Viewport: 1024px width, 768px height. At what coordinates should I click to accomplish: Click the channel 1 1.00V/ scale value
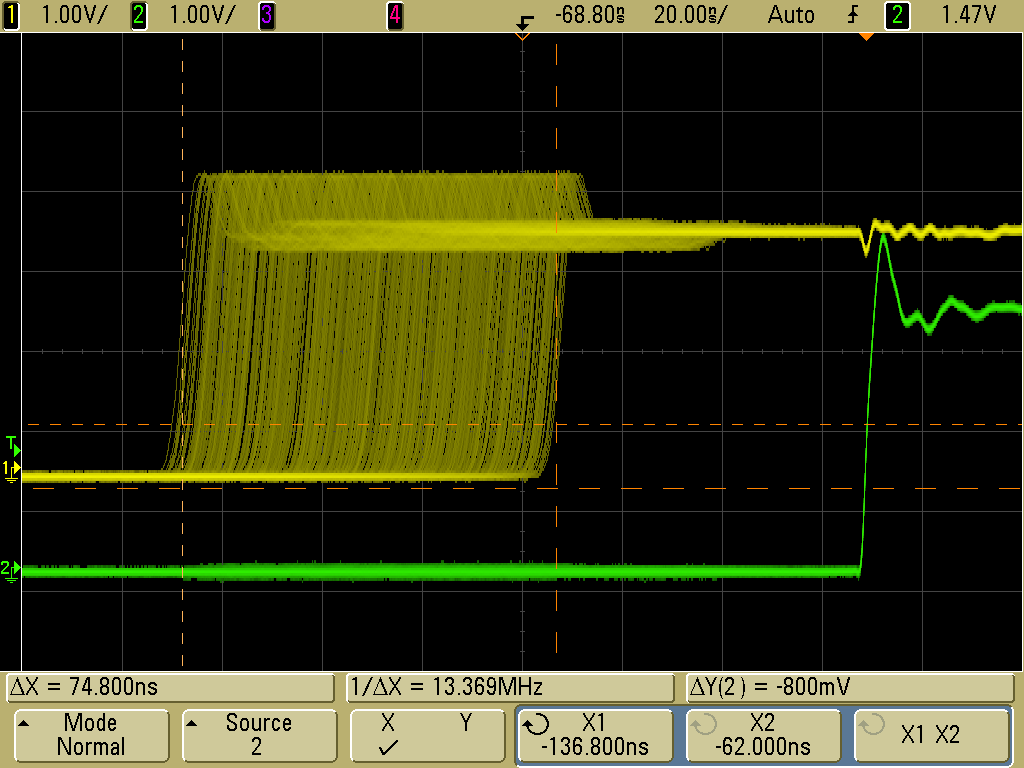pyautogui.click(x=74, y=15)
